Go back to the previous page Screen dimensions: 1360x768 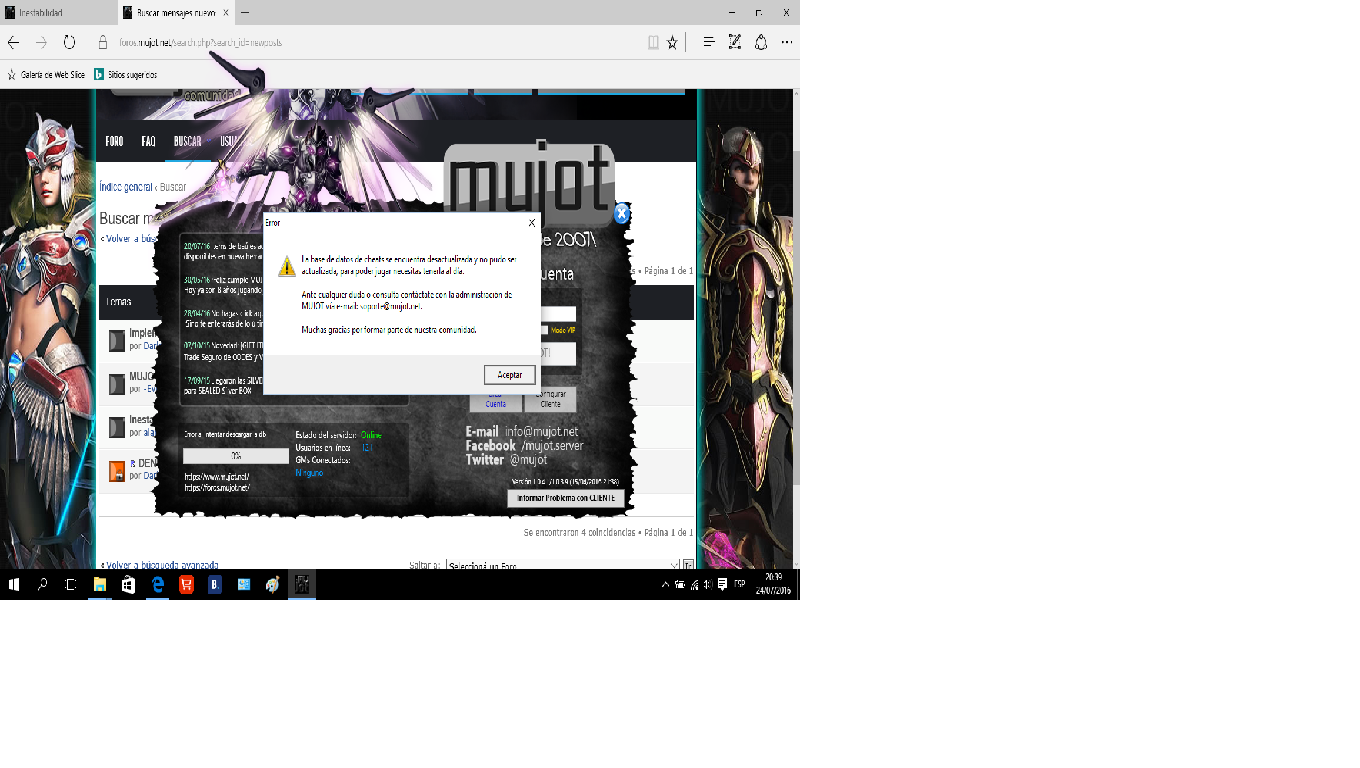[x=14, y=42]
